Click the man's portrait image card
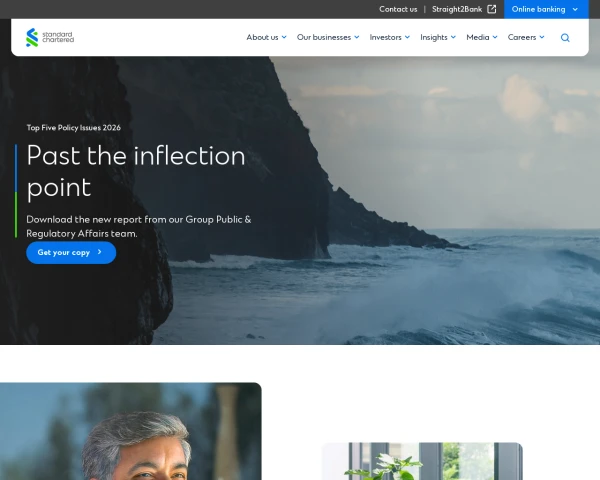 [130, 431]
